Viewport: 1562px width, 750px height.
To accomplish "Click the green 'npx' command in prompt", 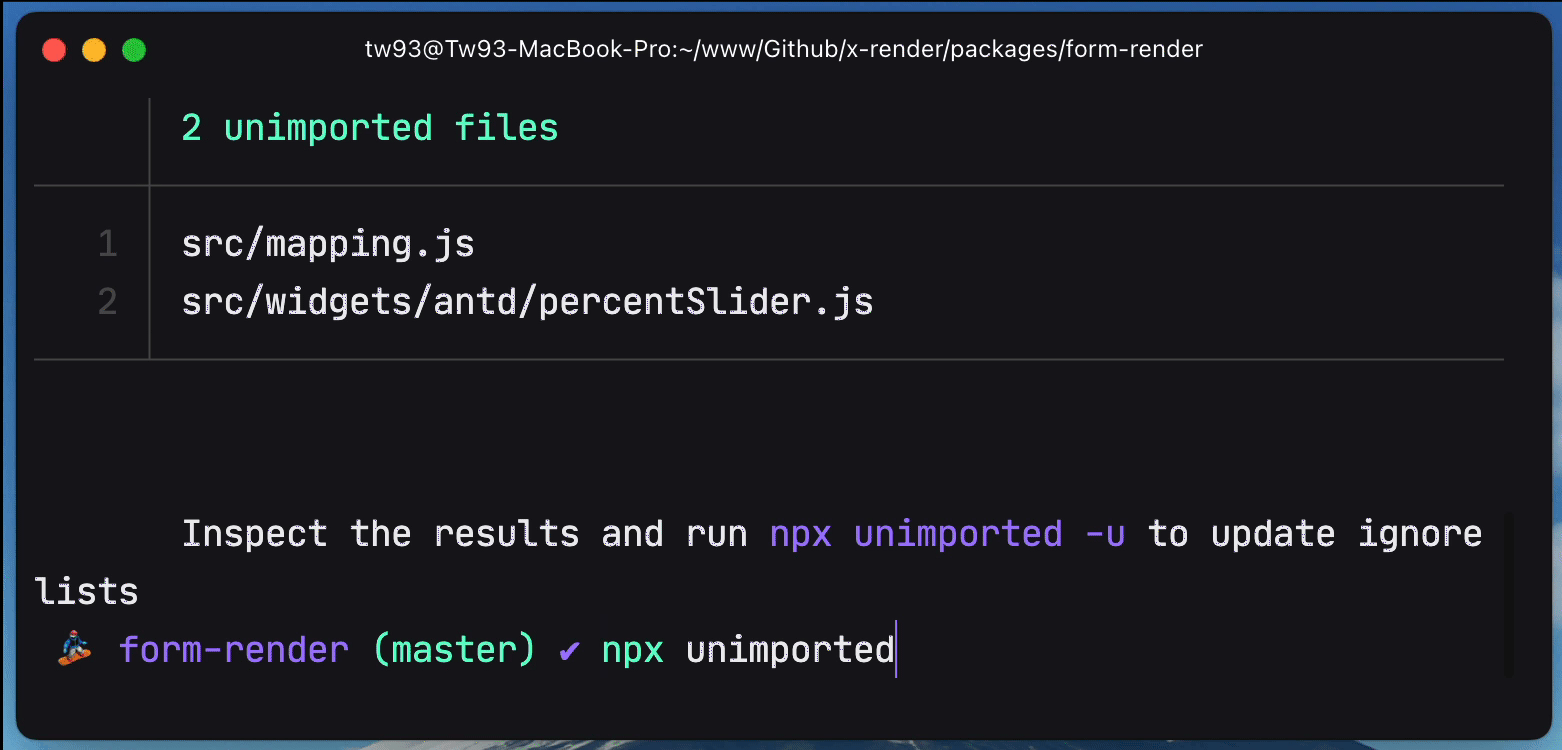I will (x=632, y=651).
